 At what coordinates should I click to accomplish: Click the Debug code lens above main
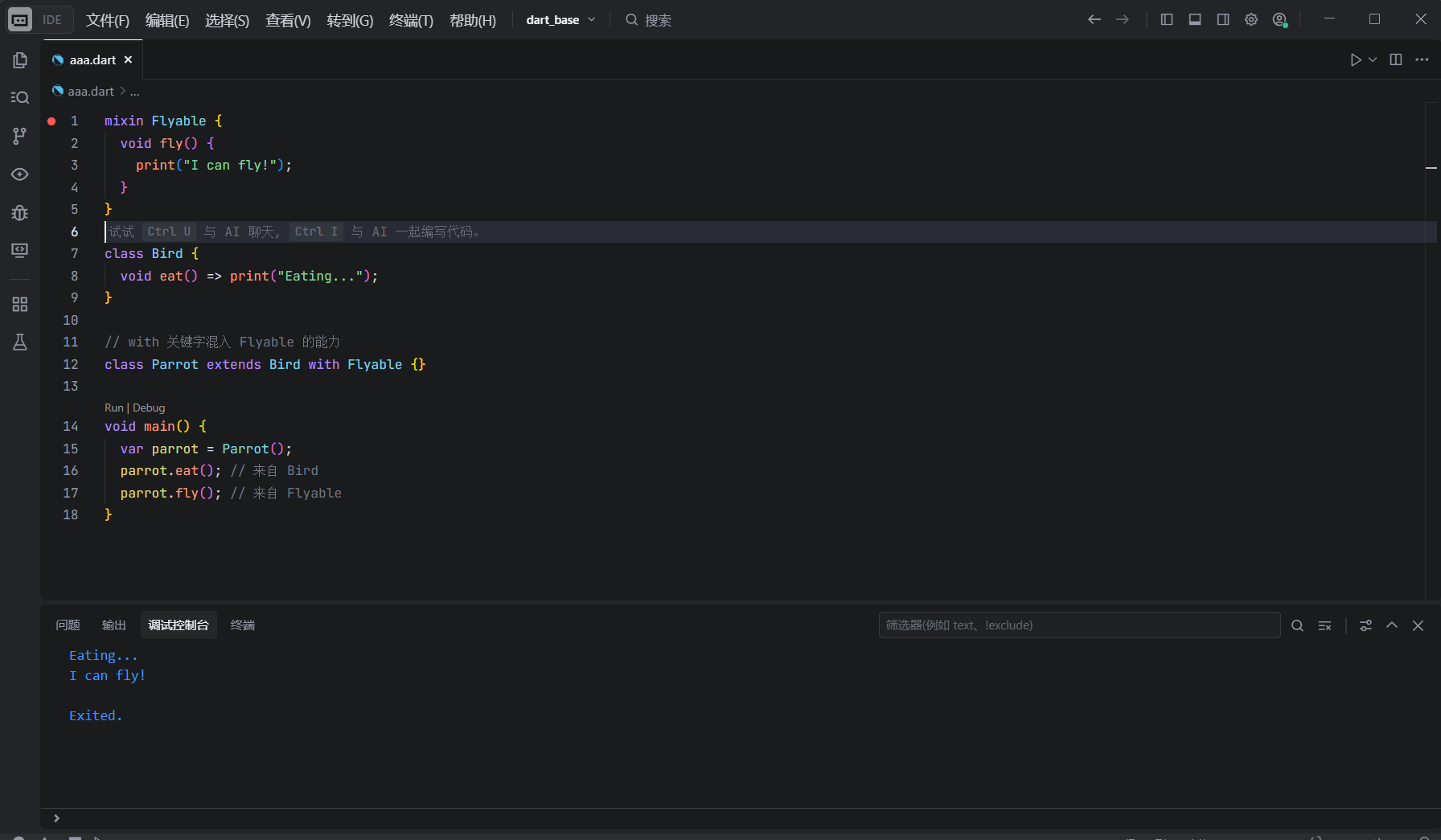(x=149, y=408)
